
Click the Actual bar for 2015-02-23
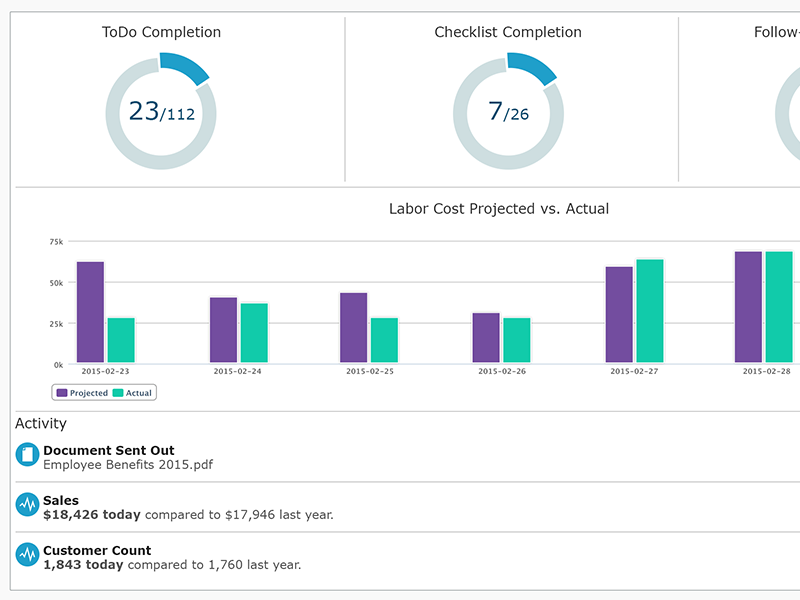pyautogui.click(x=121, y=340)
